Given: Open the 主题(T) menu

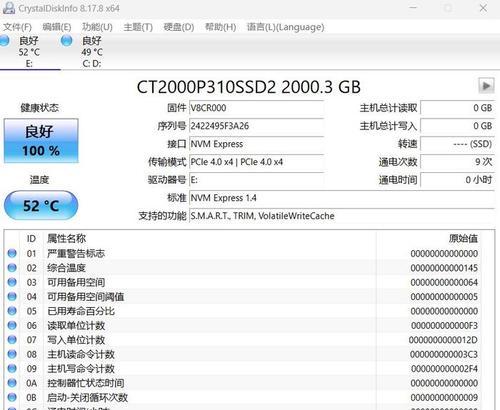Looking at the screenshot, I should [x=138, y=27].
